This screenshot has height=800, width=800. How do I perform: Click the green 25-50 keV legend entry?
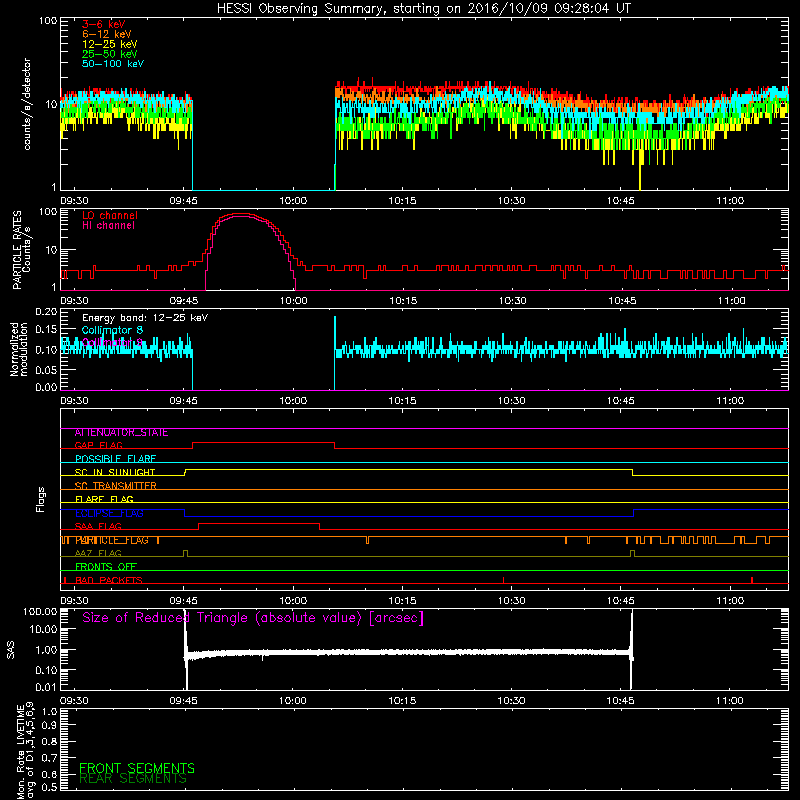click(x=110, y=54)
